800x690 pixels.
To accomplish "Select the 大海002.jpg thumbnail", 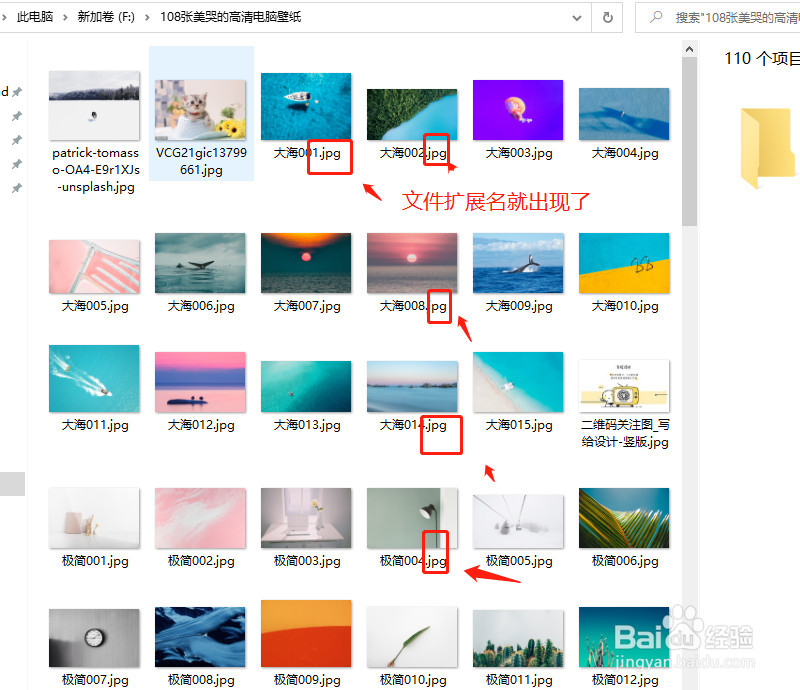I will [x=412, y=114].
